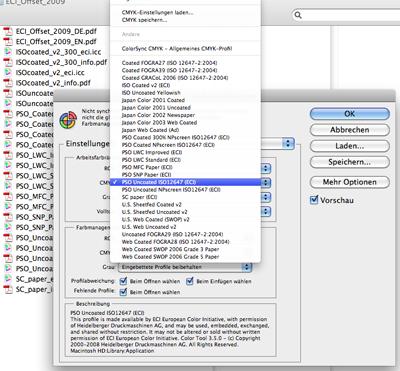Click the PDF icon of ECI_Offset_2009_DE.pdf
This screenshot has width=400, height=371.
(8, 31)
